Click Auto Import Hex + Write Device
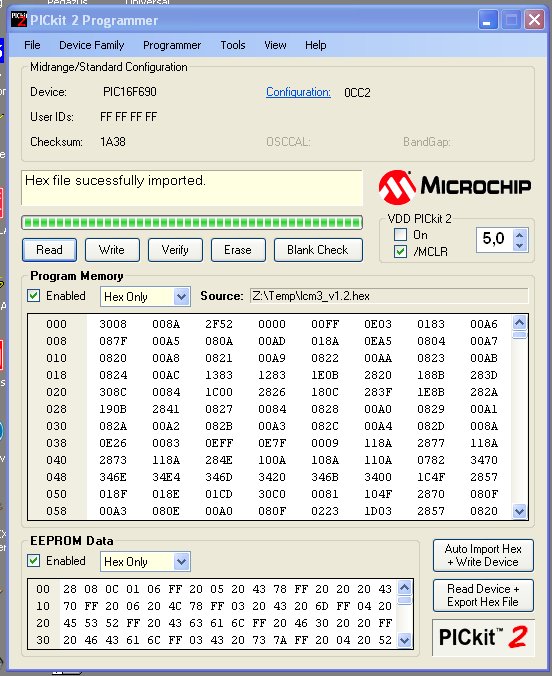 pos(483,555)
